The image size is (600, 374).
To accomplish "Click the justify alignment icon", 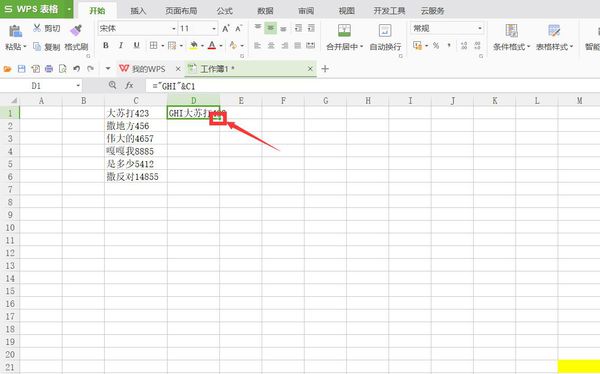I will pos(297,46).
